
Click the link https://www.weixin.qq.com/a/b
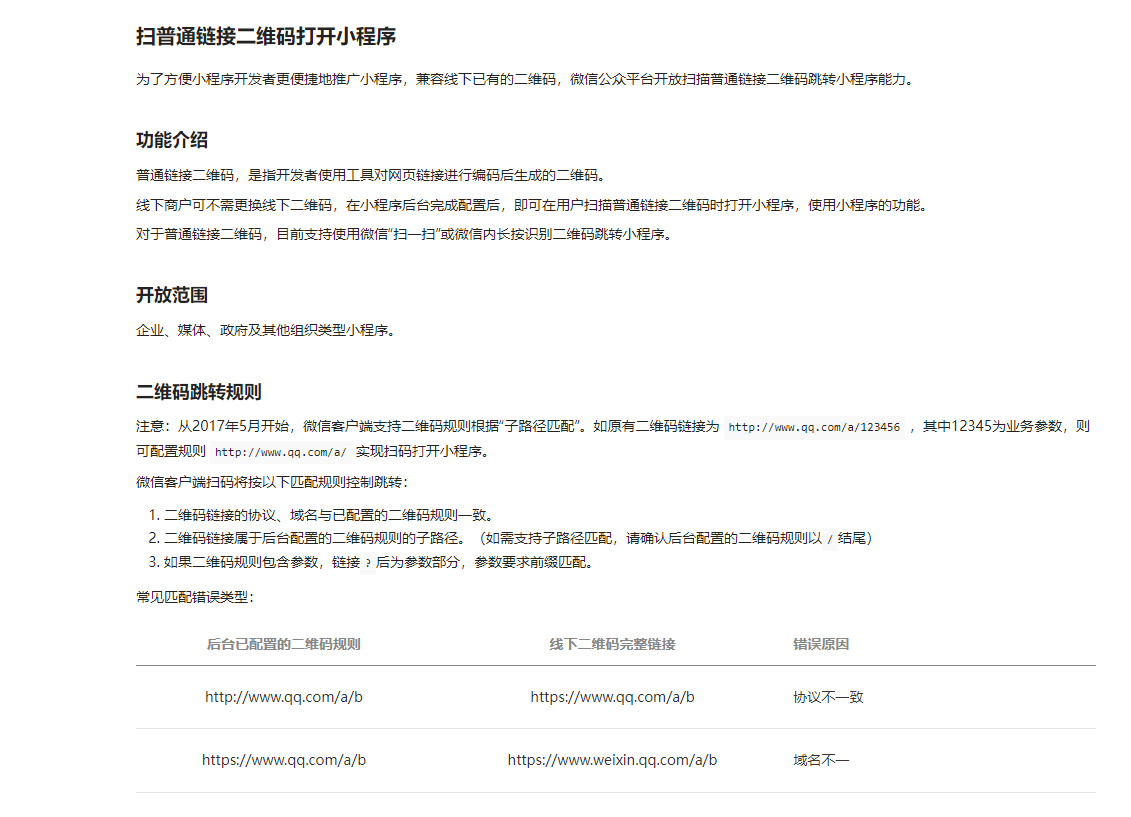(612, 760)
